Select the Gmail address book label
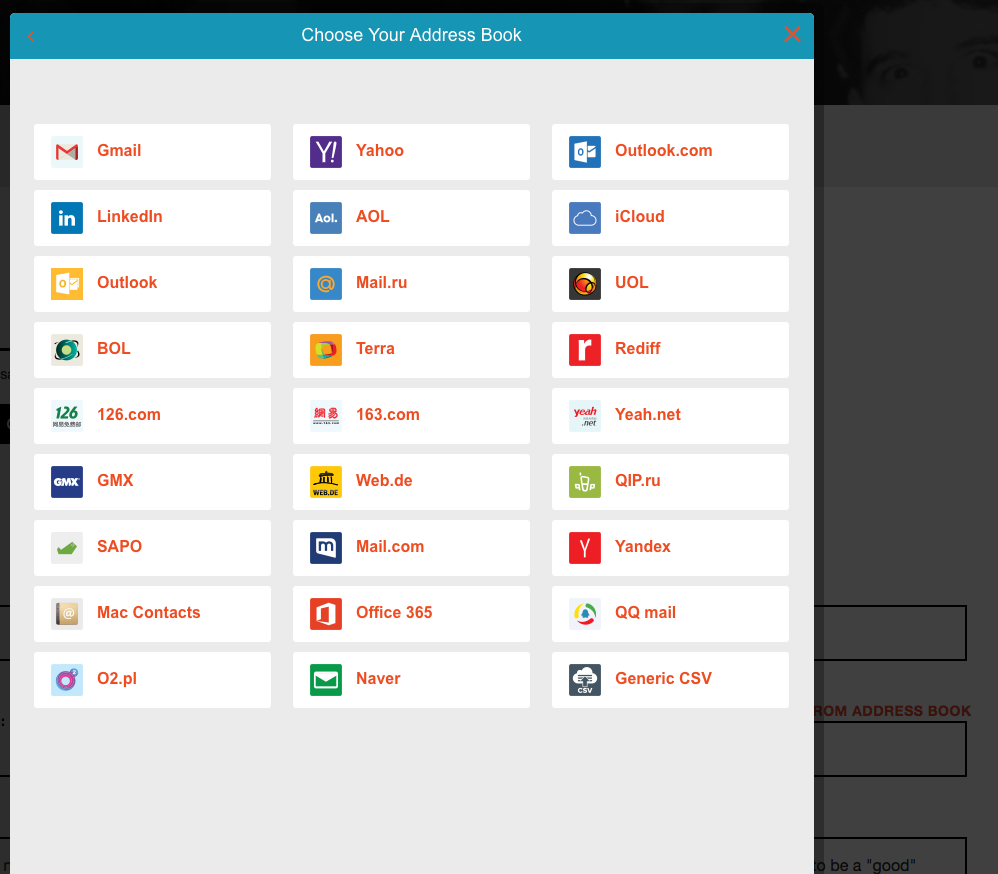Screen dimensions: 998x874 [x=119, y=151]
